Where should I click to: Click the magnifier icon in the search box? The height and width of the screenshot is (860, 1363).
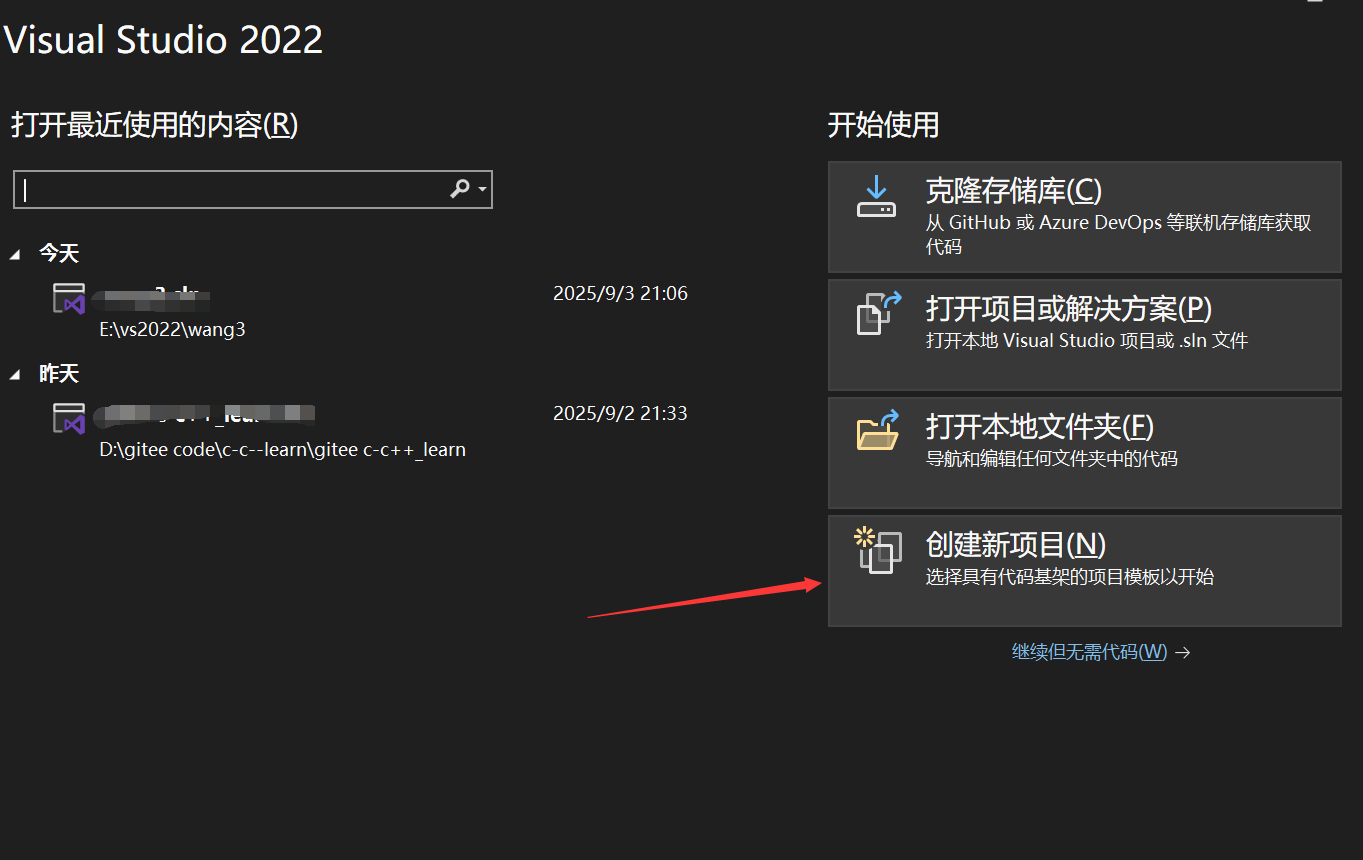[x=460, y=189]
